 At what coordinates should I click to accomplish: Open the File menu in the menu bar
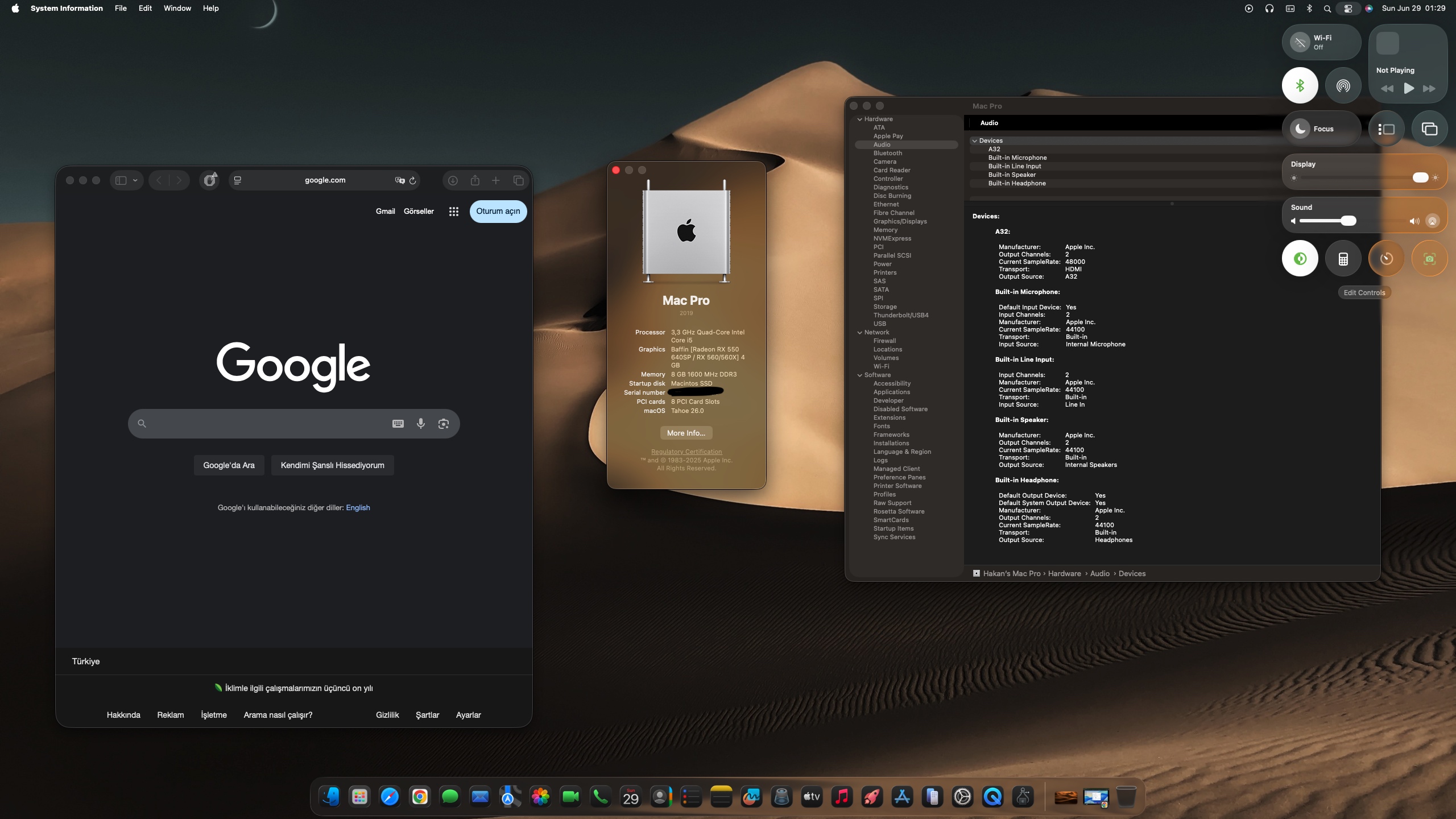coord(120,8)
